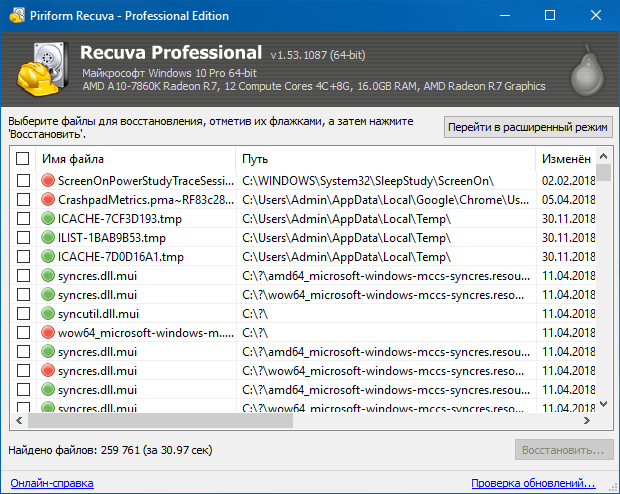Click green status dot of syncutil.dll.mui
This screenshot has width=620, height=494.
click(48, 314)
